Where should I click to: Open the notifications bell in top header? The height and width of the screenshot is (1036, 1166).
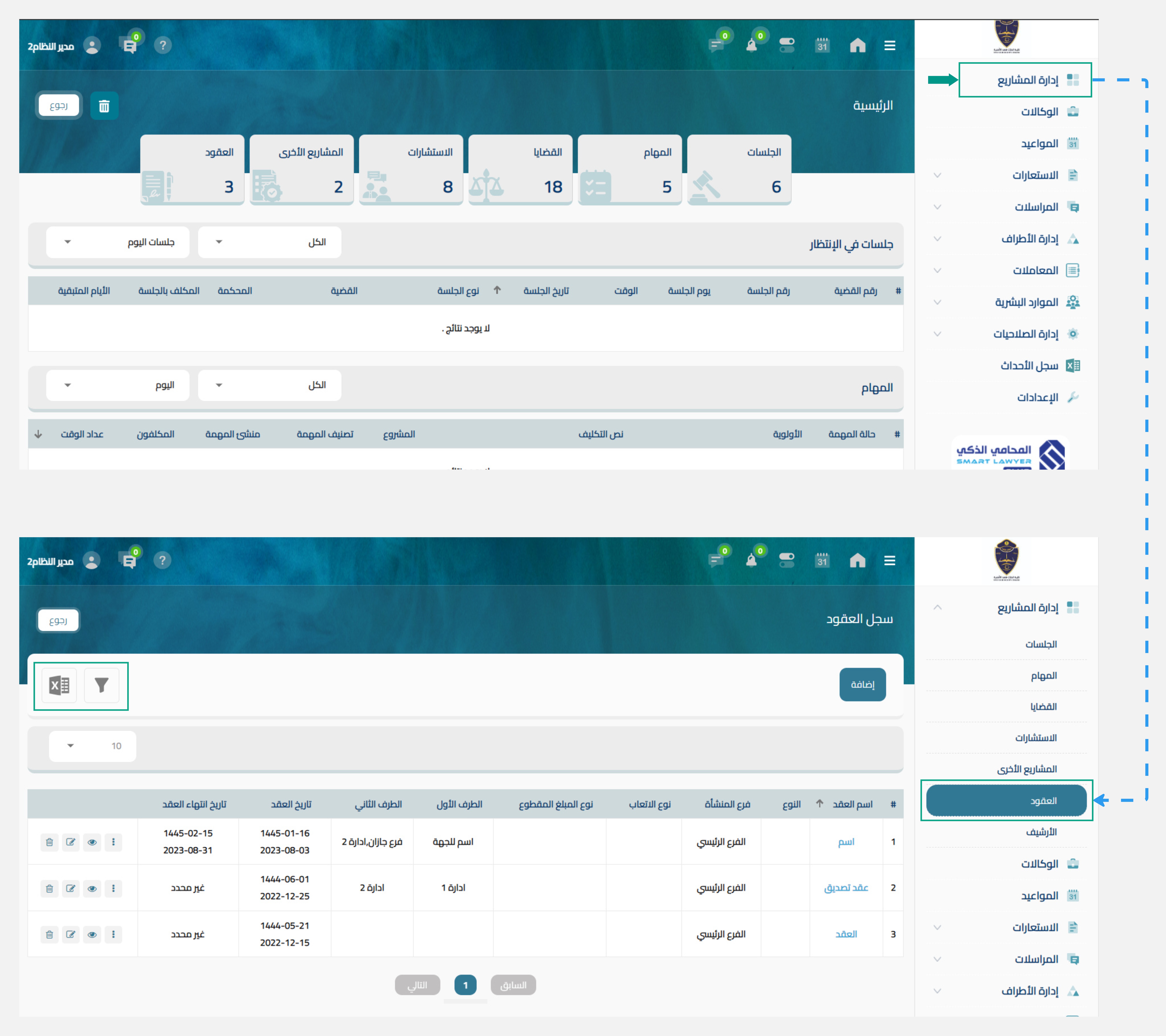pyautogui.click(x=752, y=46)
